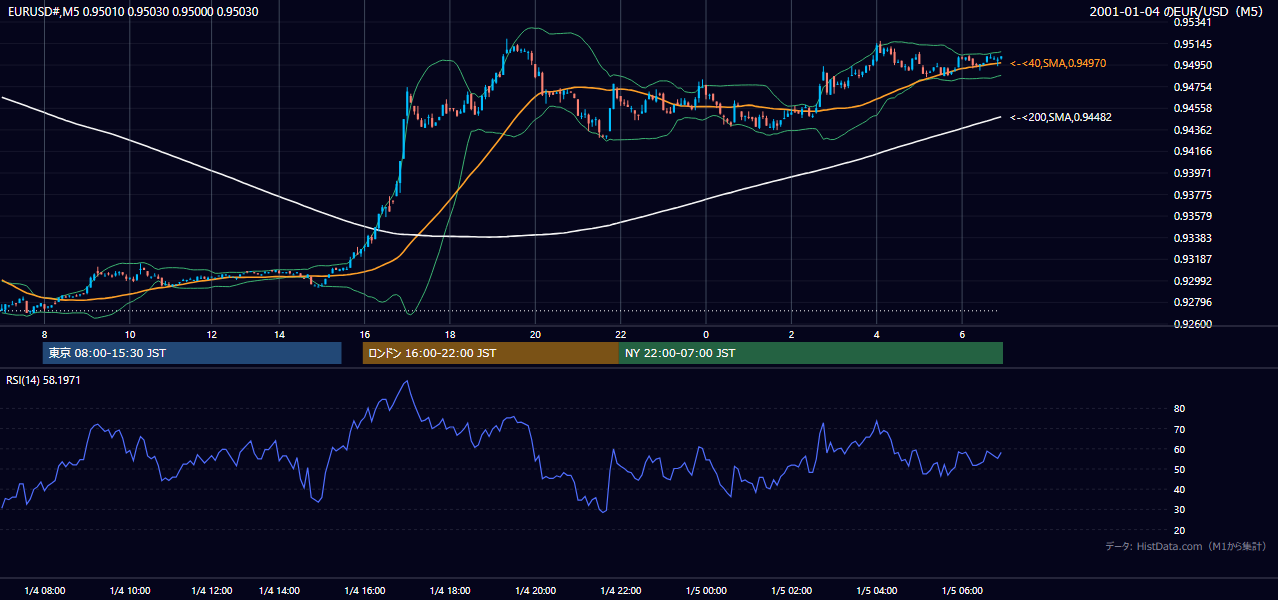This screenshot has width=1278, height=600.
Task: Click price axis value 0.94950
Action: tap(1192, 65)
